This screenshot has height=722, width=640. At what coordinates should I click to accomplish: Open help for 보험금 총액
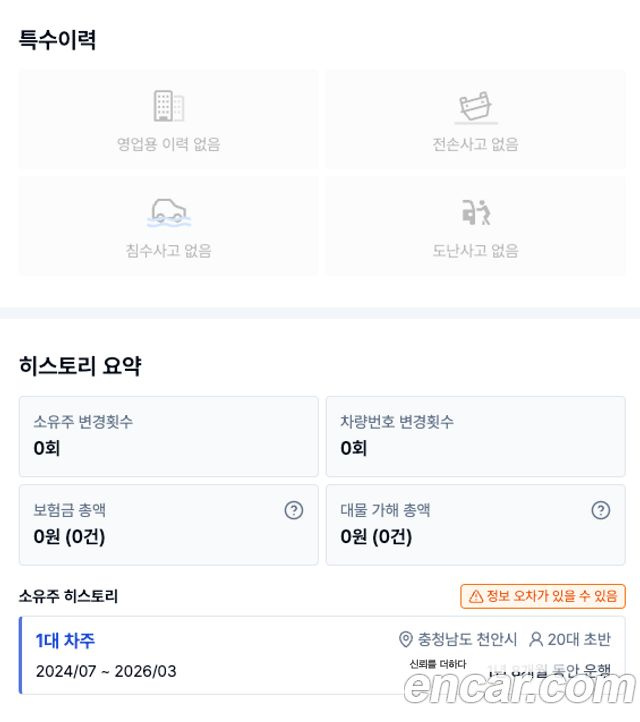tap(294, 510)
